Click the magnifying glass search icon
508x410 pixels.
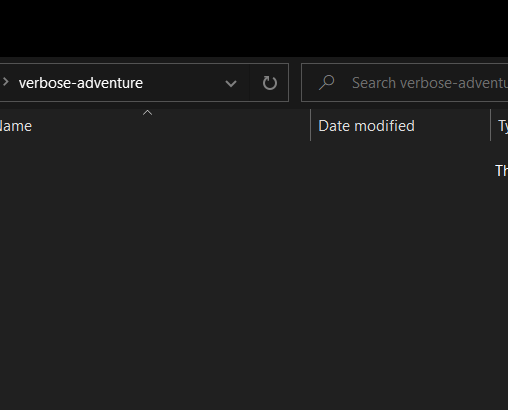coord(326,83)
